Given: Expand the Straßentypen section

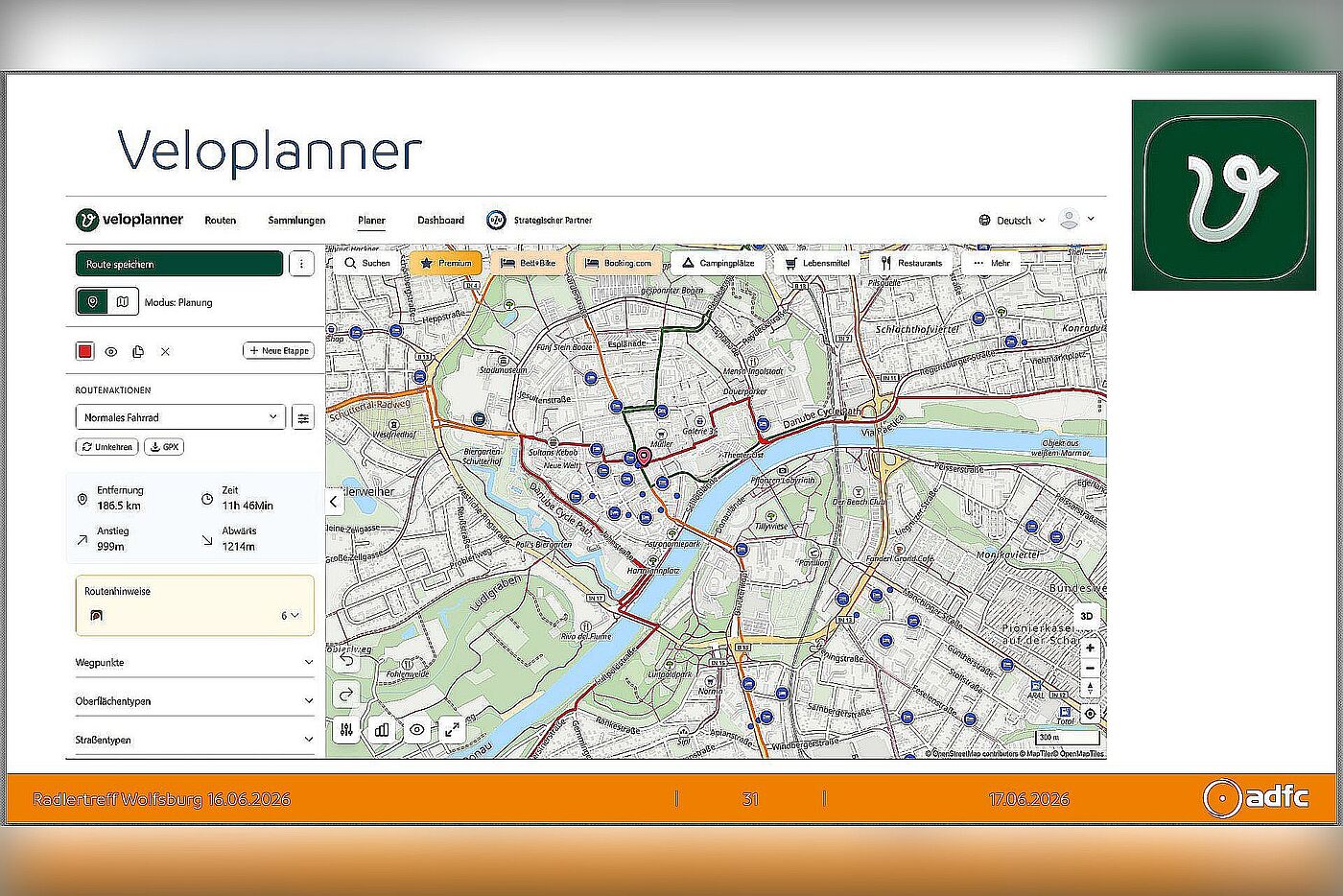Looking at the screenshot, I should (195, 740).
